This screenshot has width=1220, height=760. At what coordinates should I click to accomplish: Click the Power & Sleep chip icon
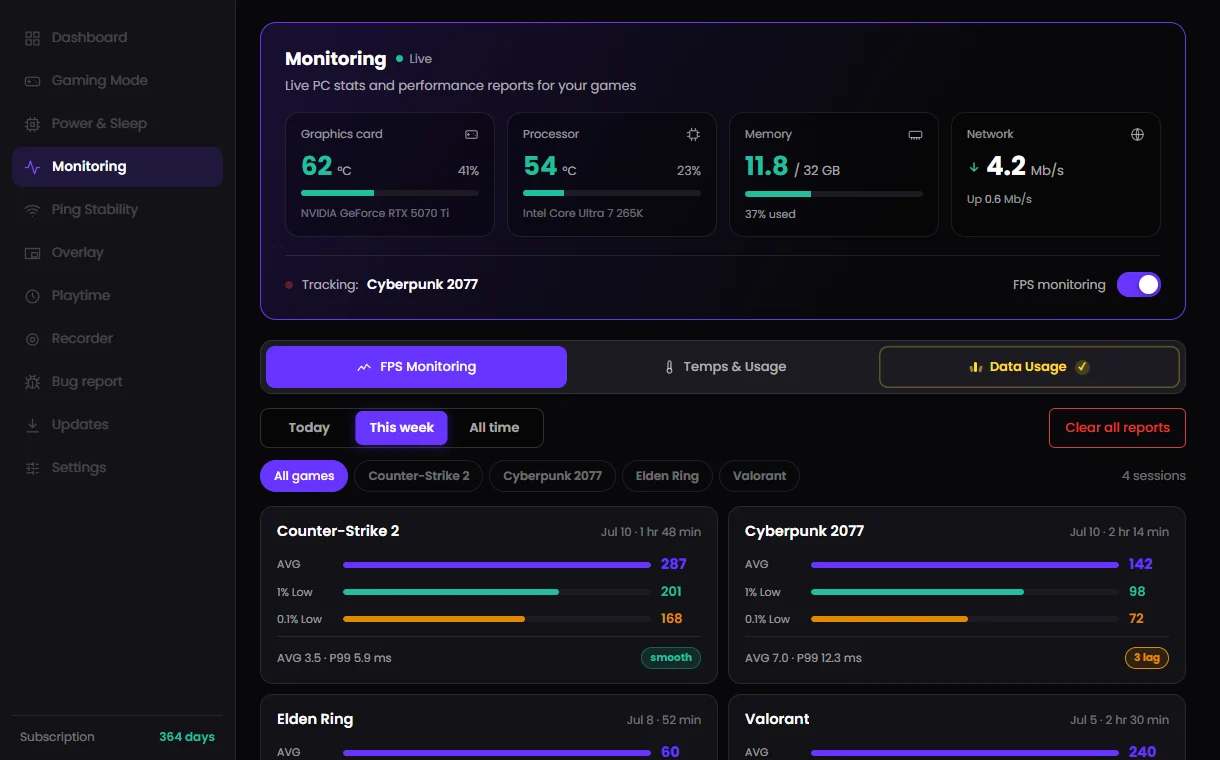click(33, 124)
